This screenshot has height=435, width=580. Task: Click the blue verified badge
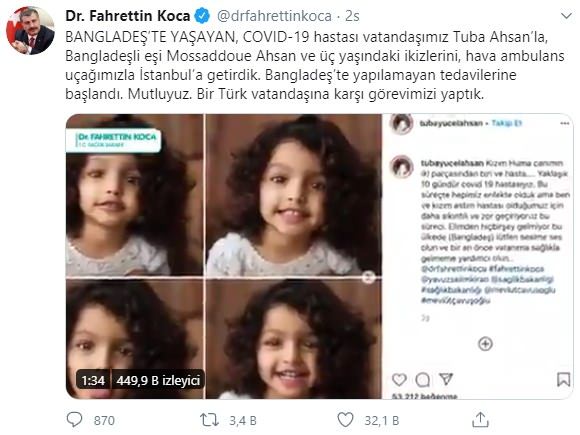[x=202, y=16]
